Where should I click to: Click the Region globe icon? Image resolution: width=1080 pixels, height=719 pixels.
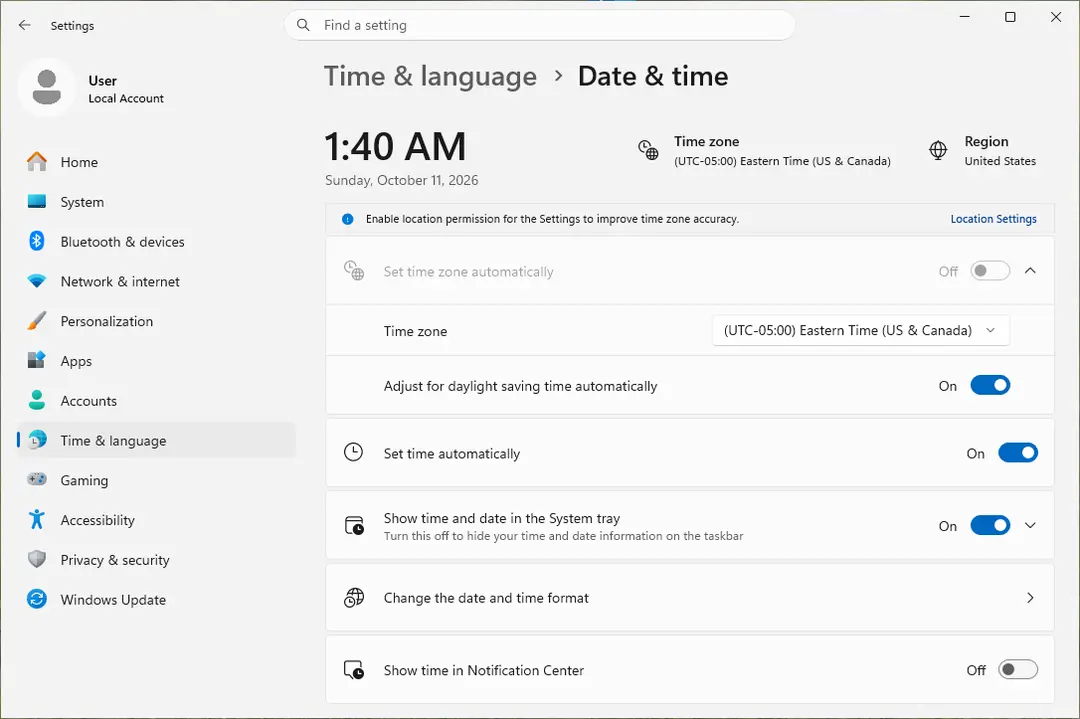(x=938, y=149)
